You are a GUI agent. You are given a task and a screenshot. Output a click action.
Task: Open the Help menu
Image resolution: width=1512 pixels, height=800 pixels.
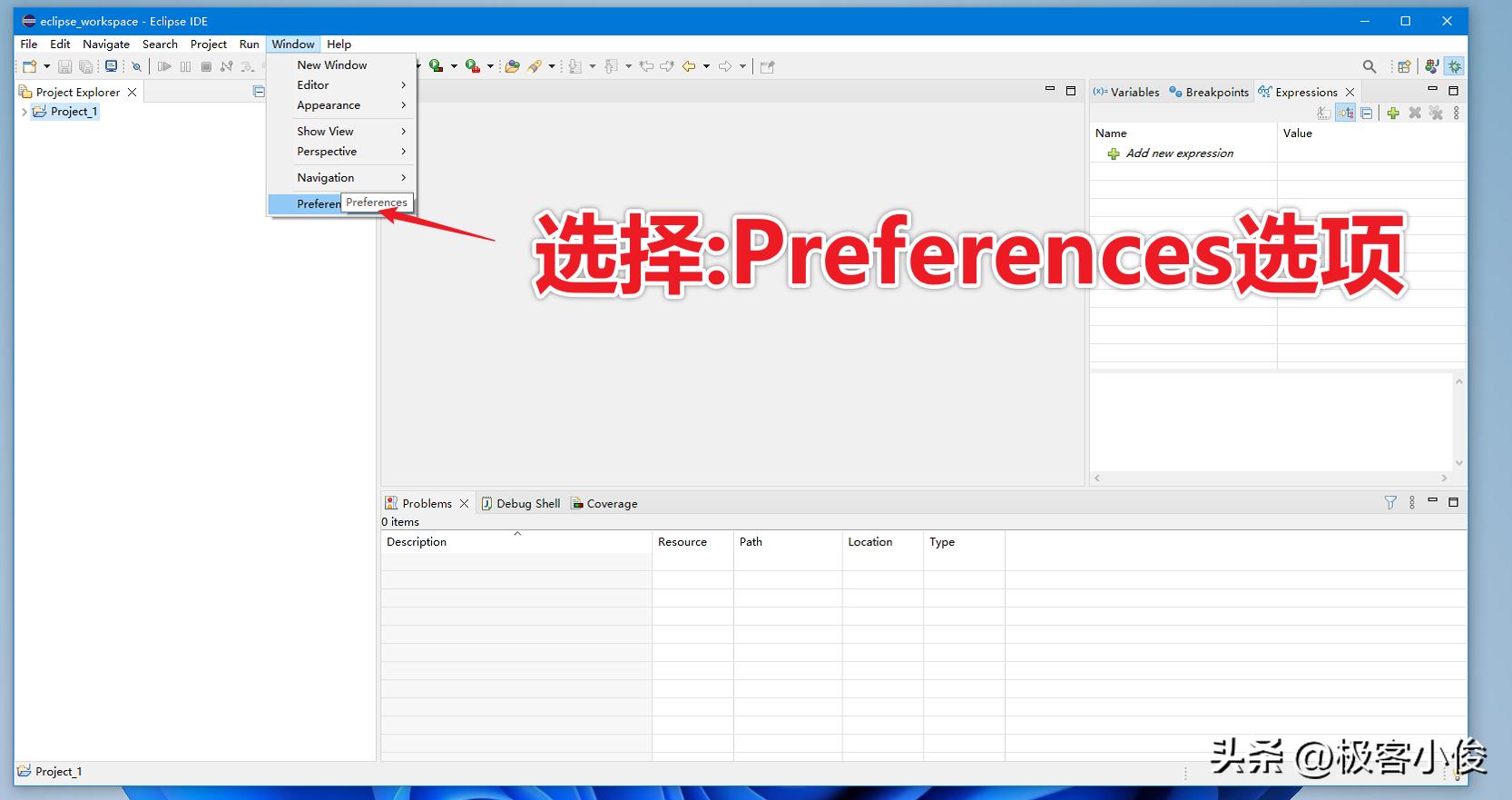pyautogui.click(x=339, y=44)
